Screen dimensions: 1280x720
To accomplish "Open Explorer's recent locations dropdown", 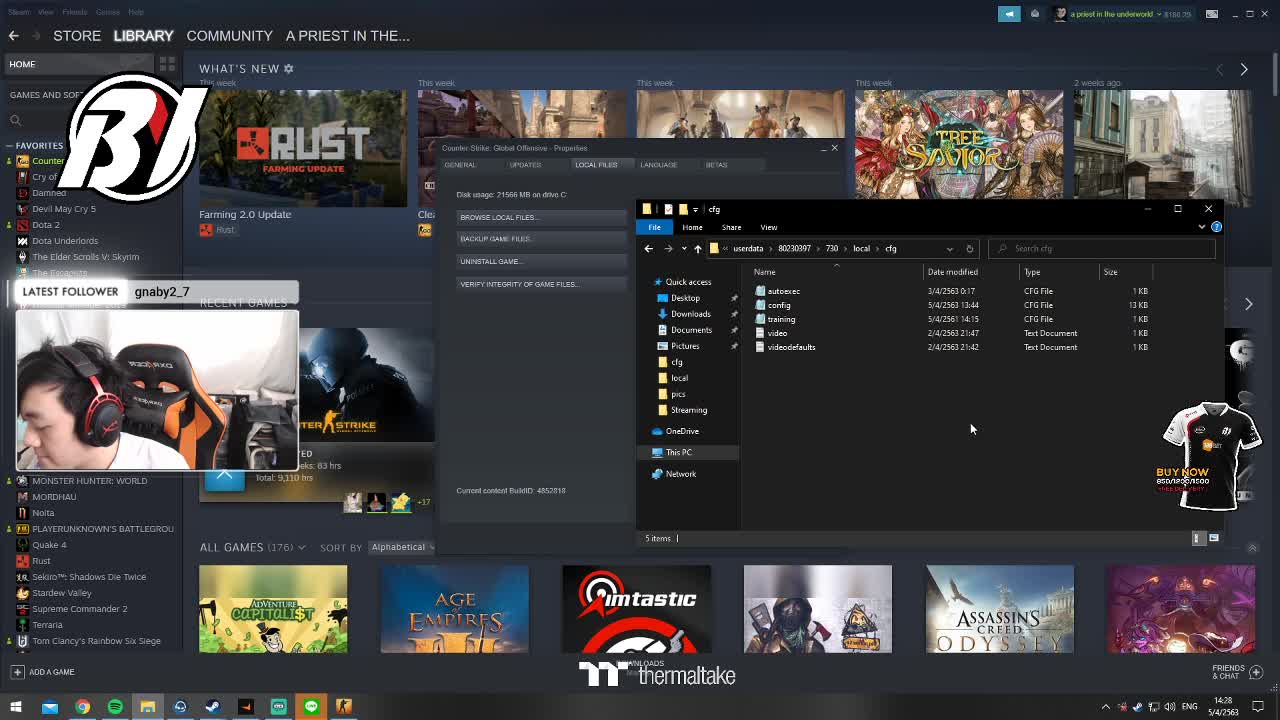I will (684, 249).
